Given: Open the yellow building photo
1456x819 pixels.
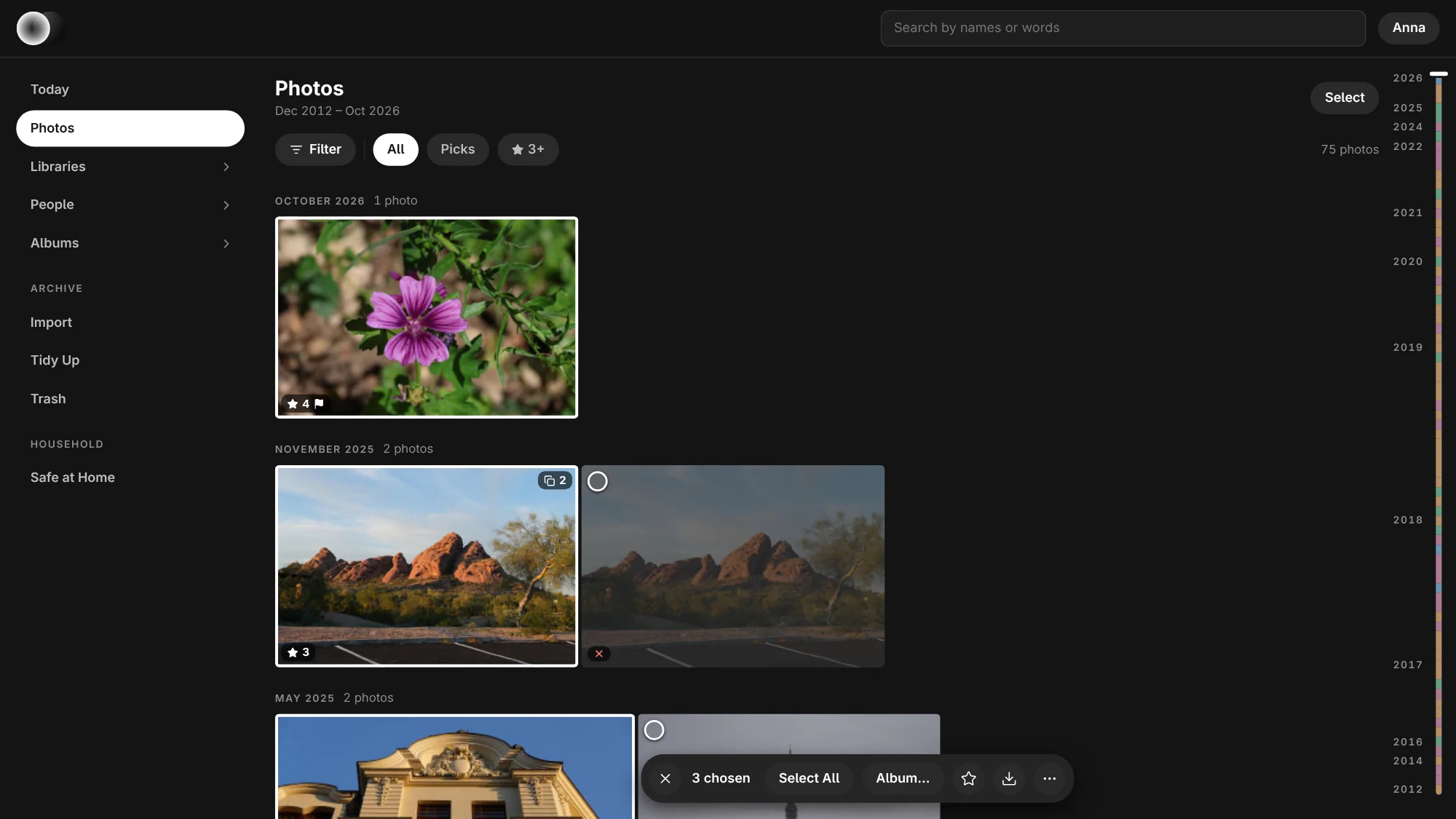Looking at the screenshot, I should point(455,767).
